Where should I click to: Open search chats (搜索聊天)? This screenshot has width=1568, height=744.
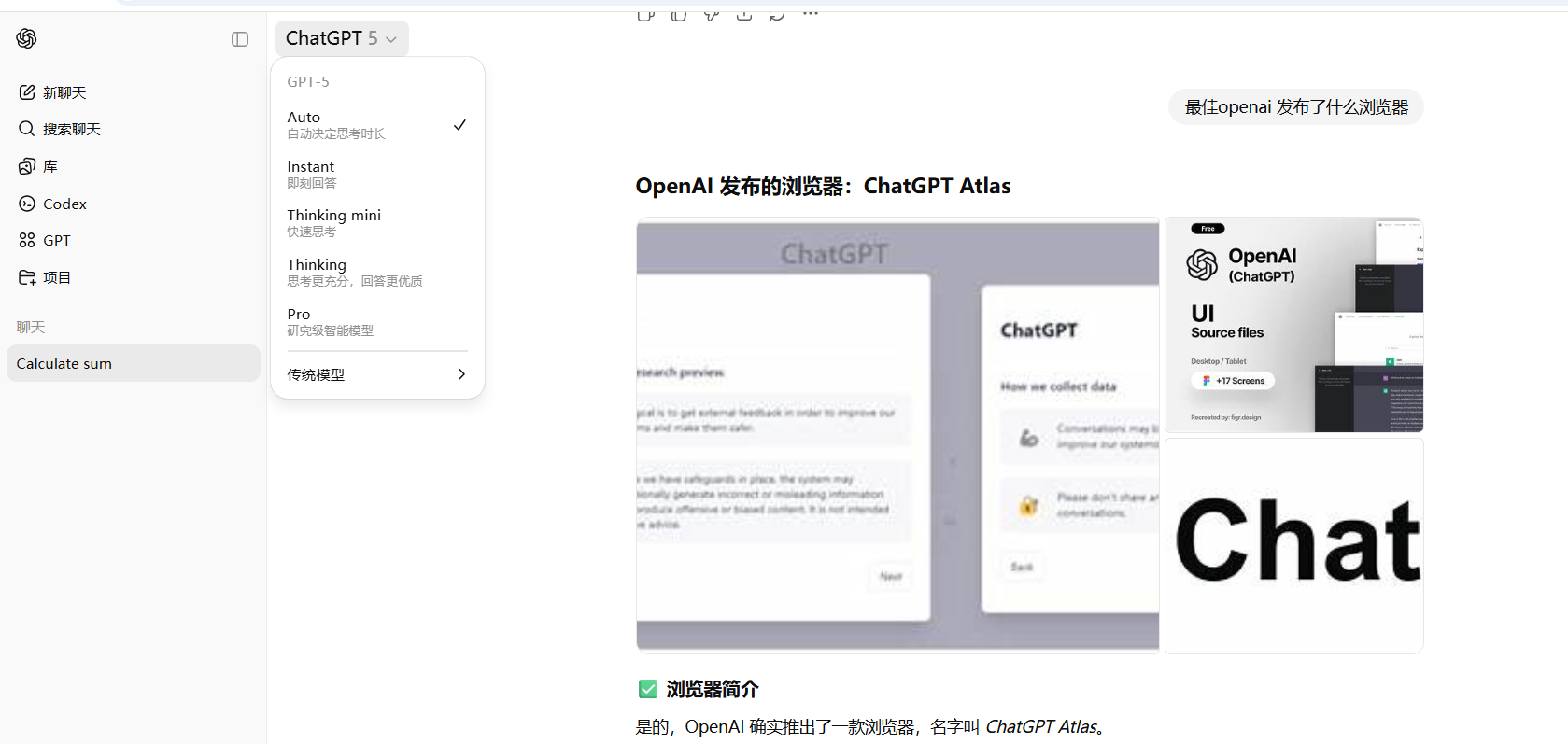tap(71, 129)
